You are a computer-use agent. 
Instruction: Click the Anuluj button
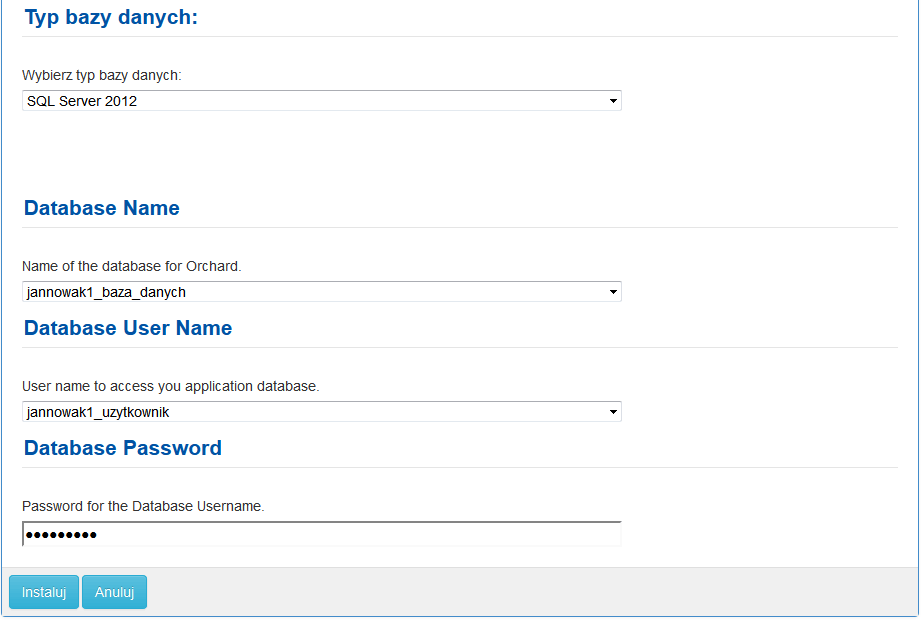click(114, 592)
